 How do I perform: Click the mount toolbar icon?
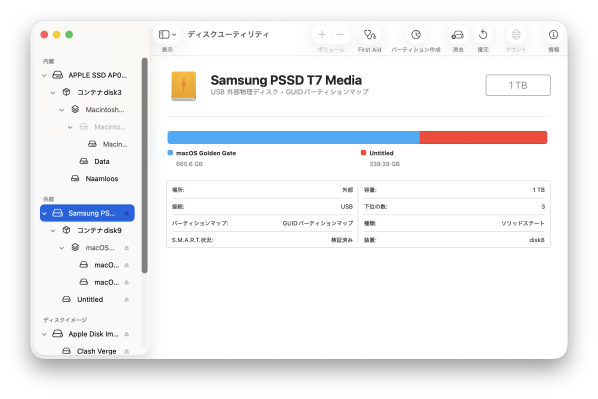tap(516, 35)
